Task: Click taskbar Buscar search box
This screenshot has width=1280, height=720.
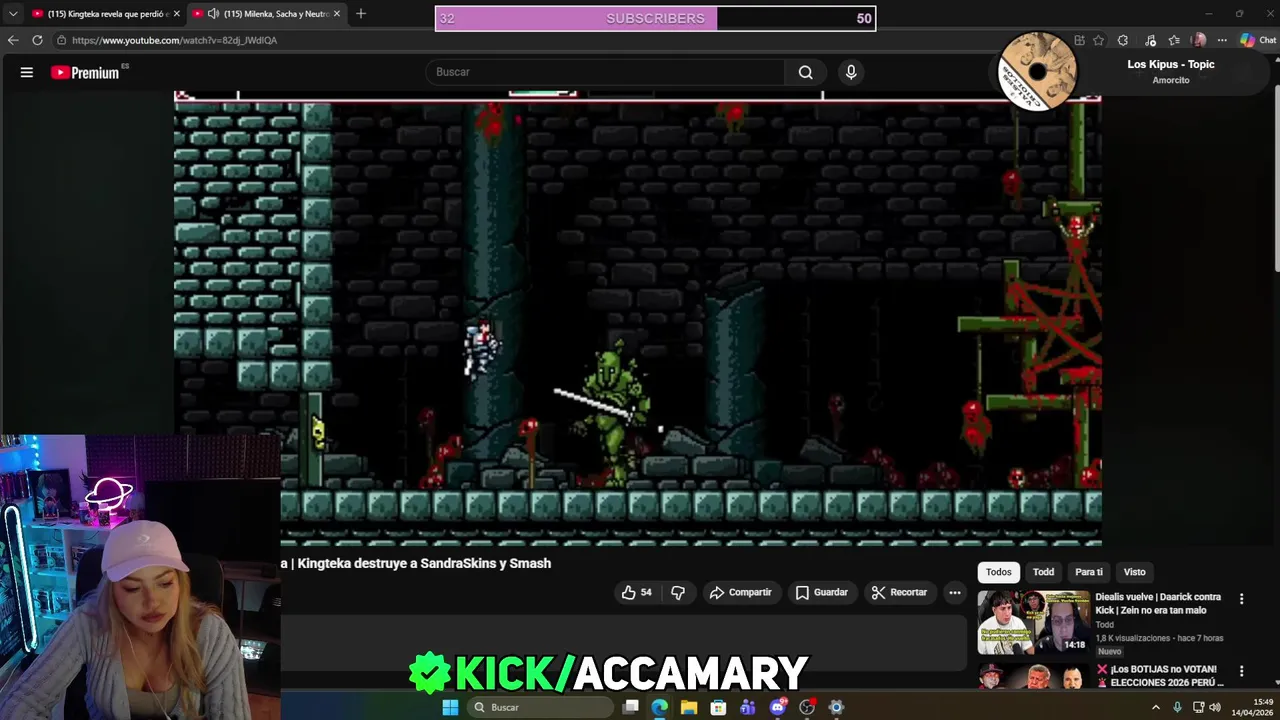Action: [541, 707]
